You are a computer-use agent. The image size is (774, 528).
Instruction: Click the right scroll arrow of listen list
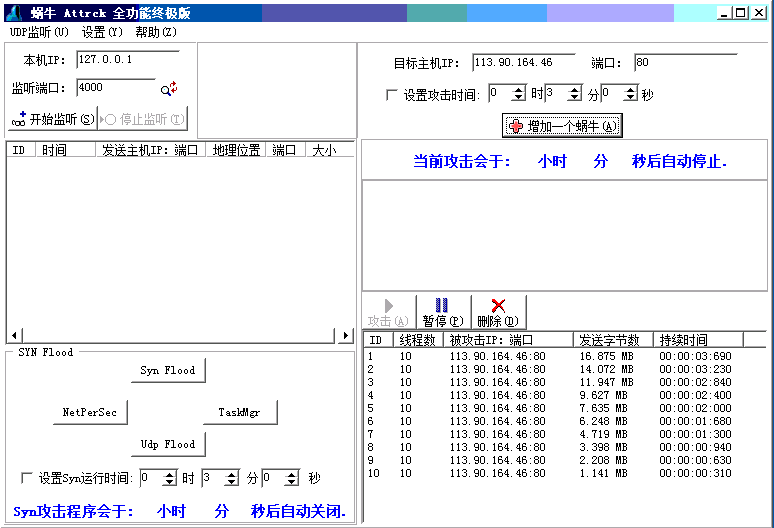pos(346,336)
